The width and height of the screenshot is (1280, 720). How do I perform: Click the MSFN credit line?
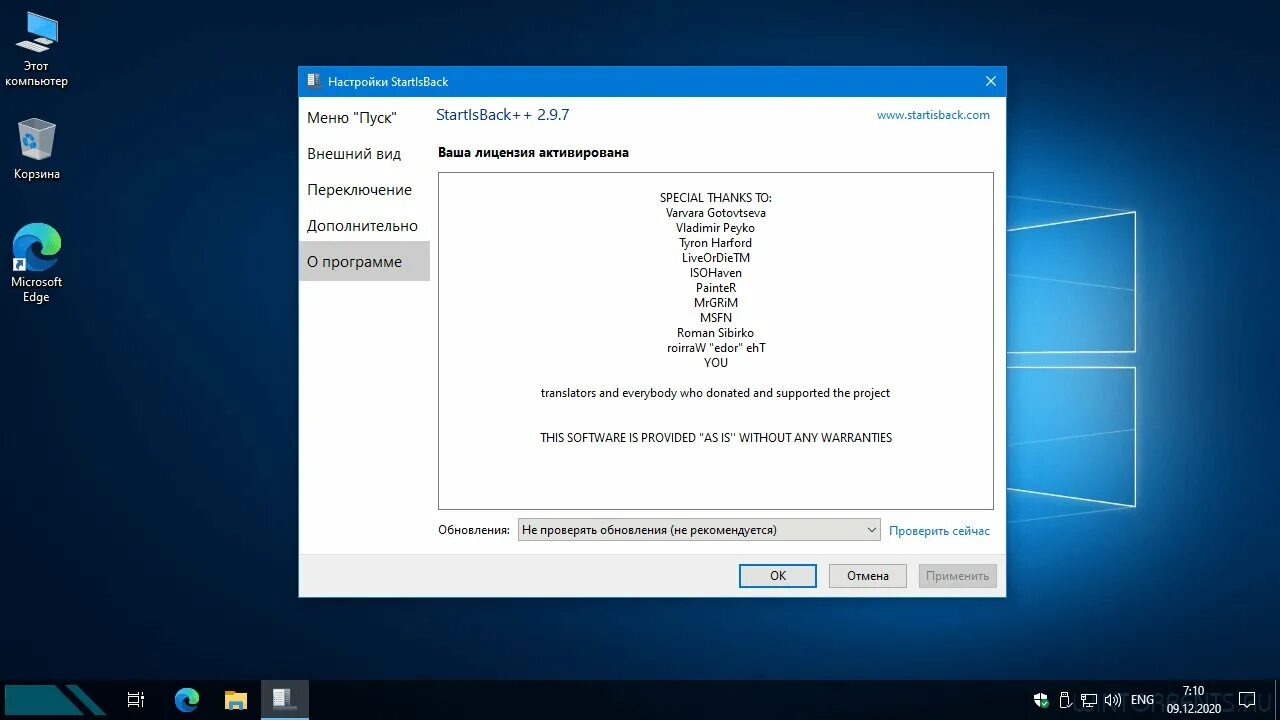716,318
